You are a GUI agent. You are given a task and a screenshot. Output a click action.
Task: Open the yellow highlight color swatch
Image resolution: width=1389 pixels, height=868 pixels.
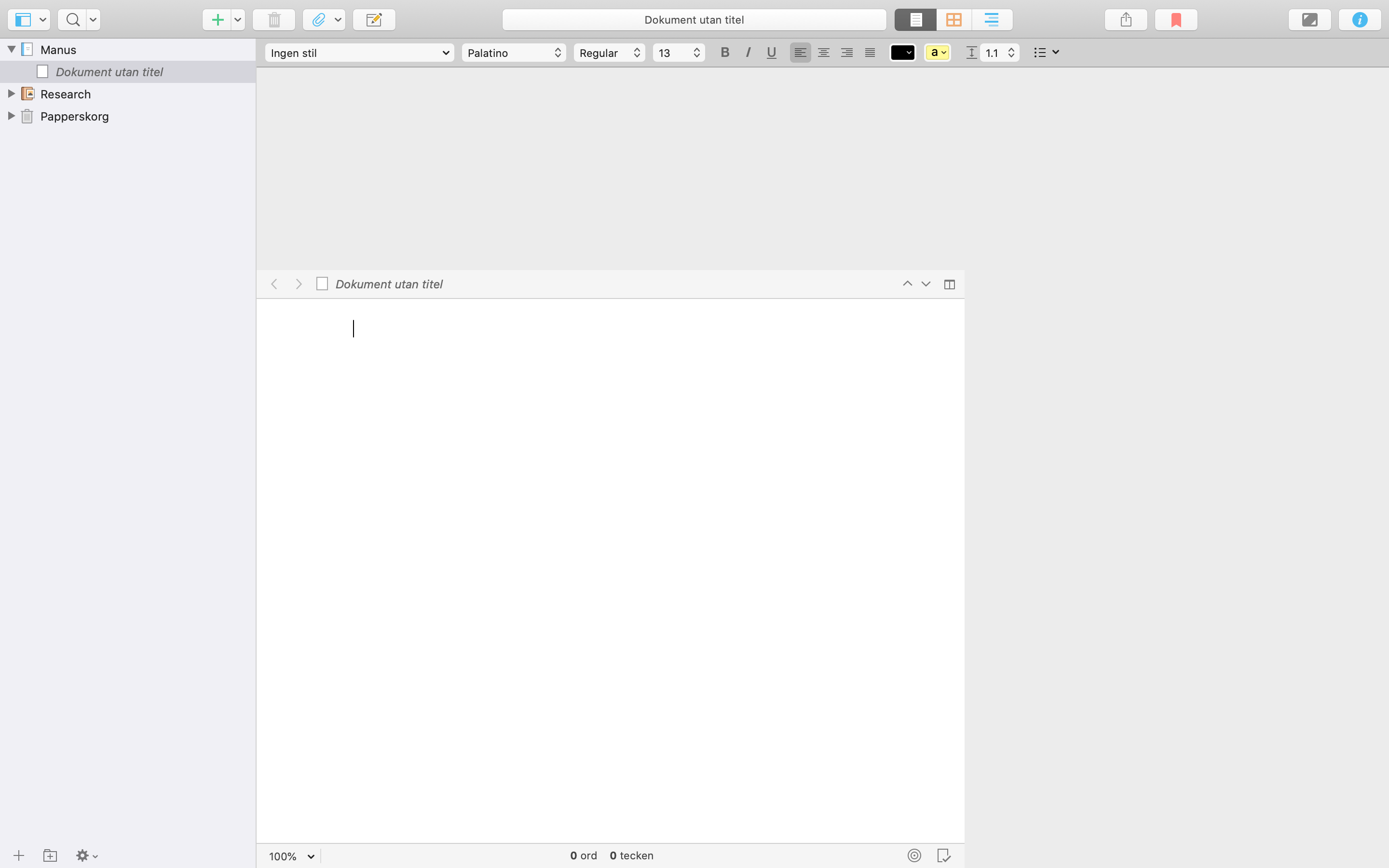(x=937, y=53)
